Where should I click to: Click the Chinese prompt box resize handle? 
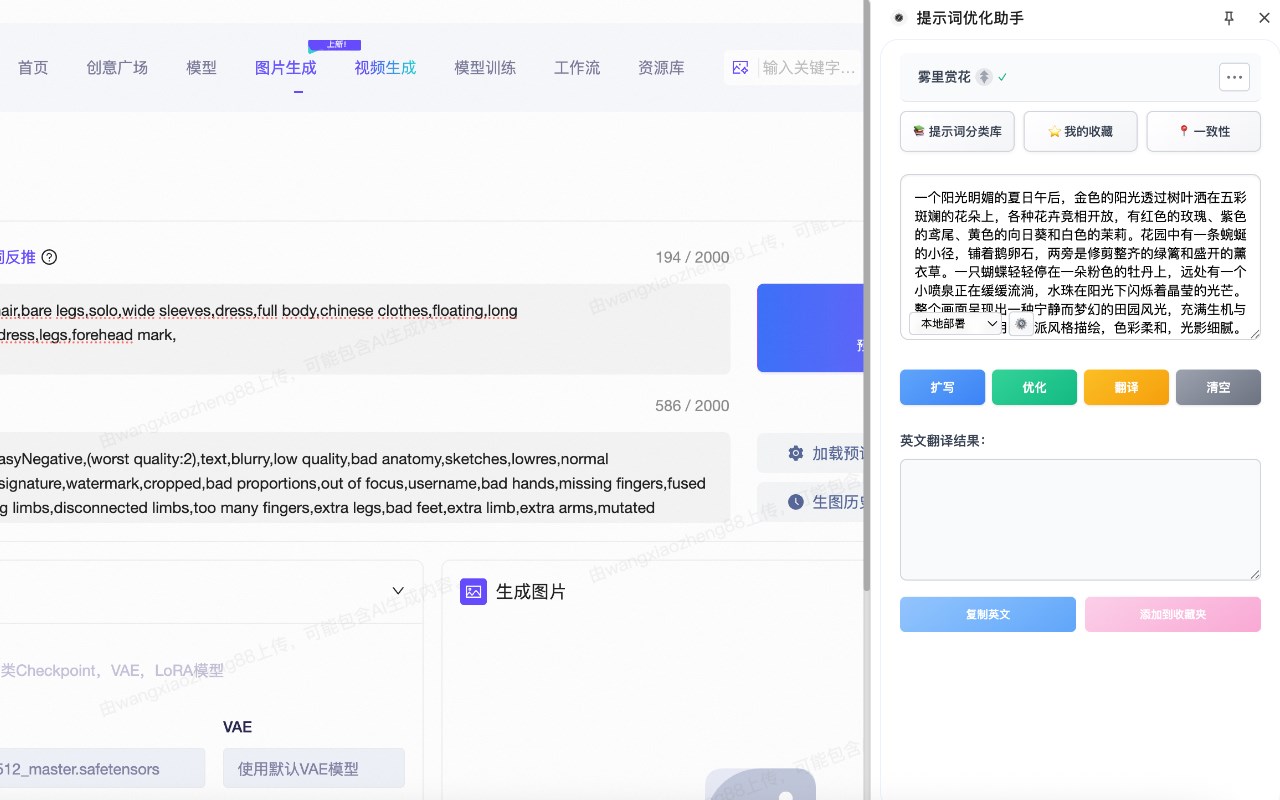pos(1255,334)
